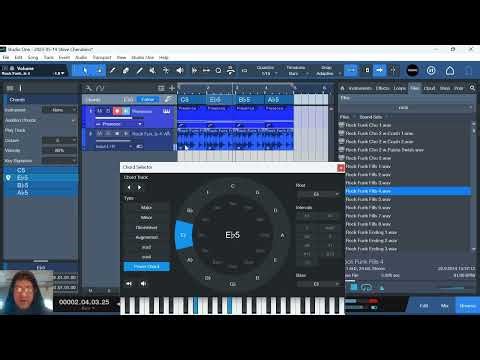
Task: Toggle Autoscroll arrow button in toolbar
Action: [x=379, y=70]
